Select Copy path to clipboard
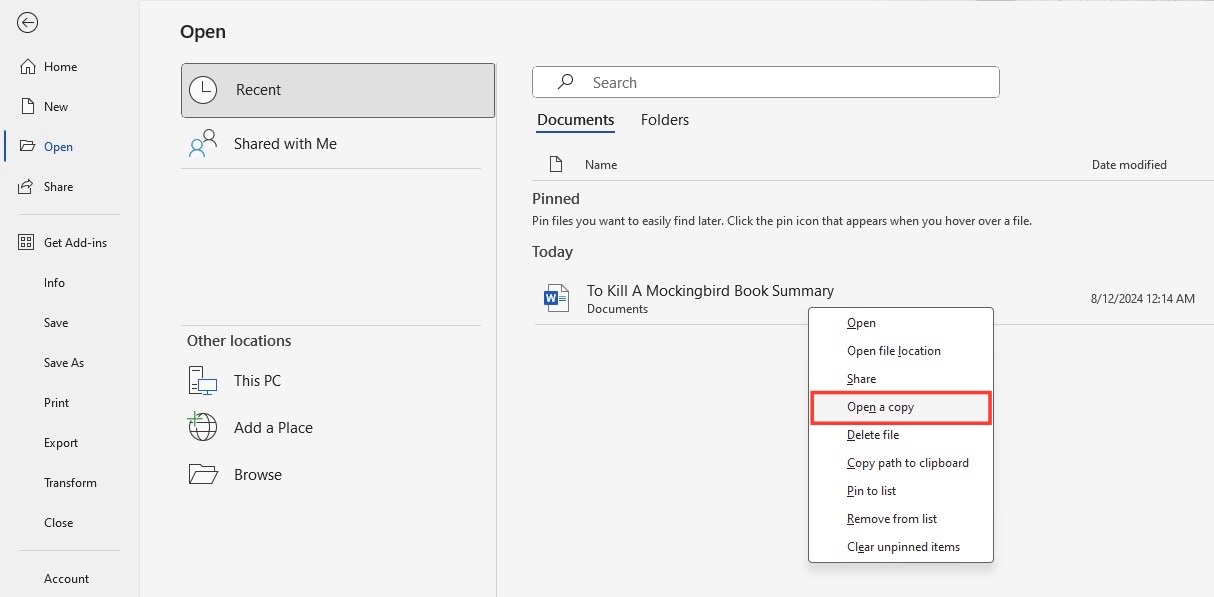The height and width of the screenshot is (597, 1214). pos(901,463)
